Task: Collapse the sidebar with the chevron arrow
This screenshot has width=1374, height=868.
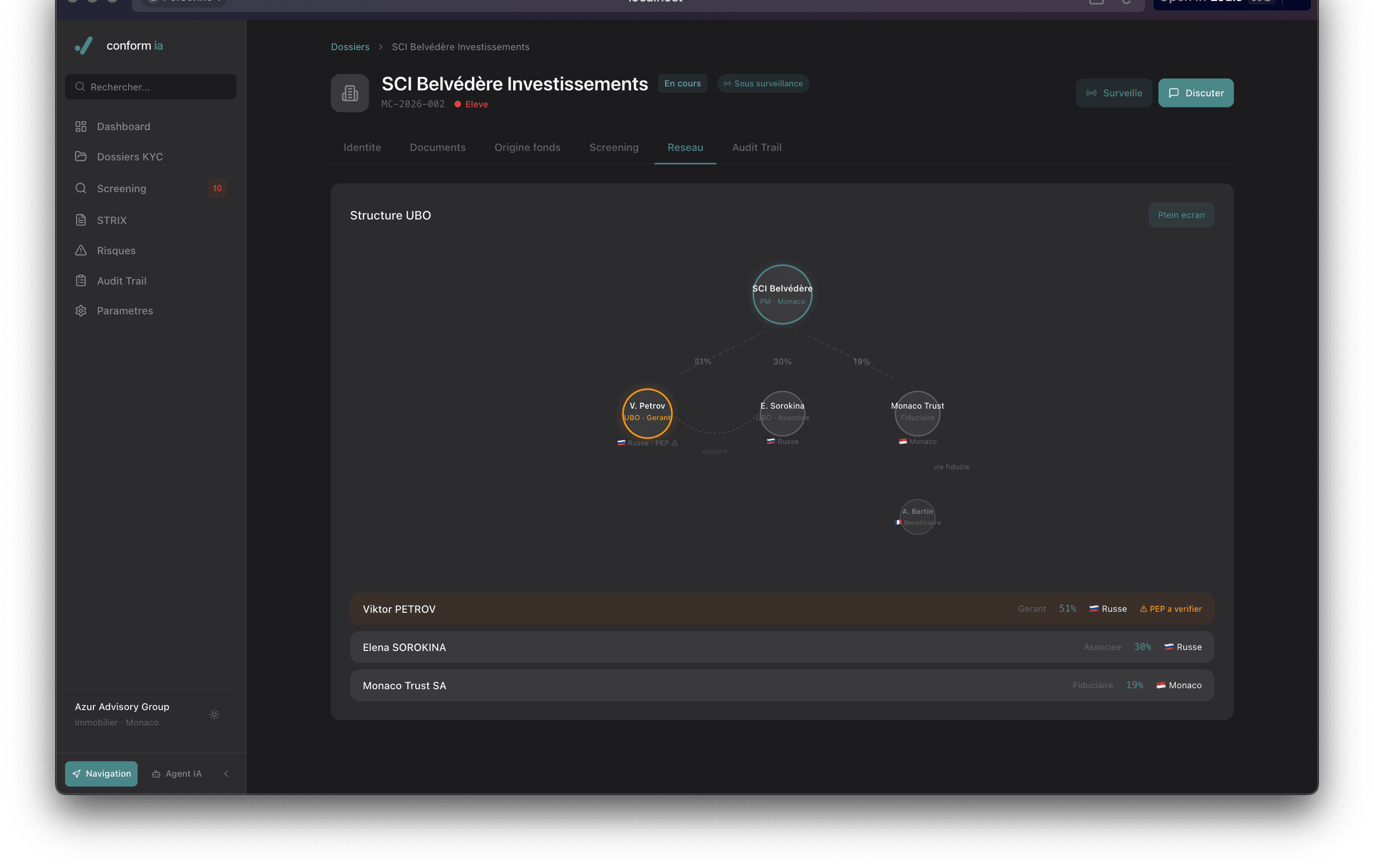Action: coord(227,774)
